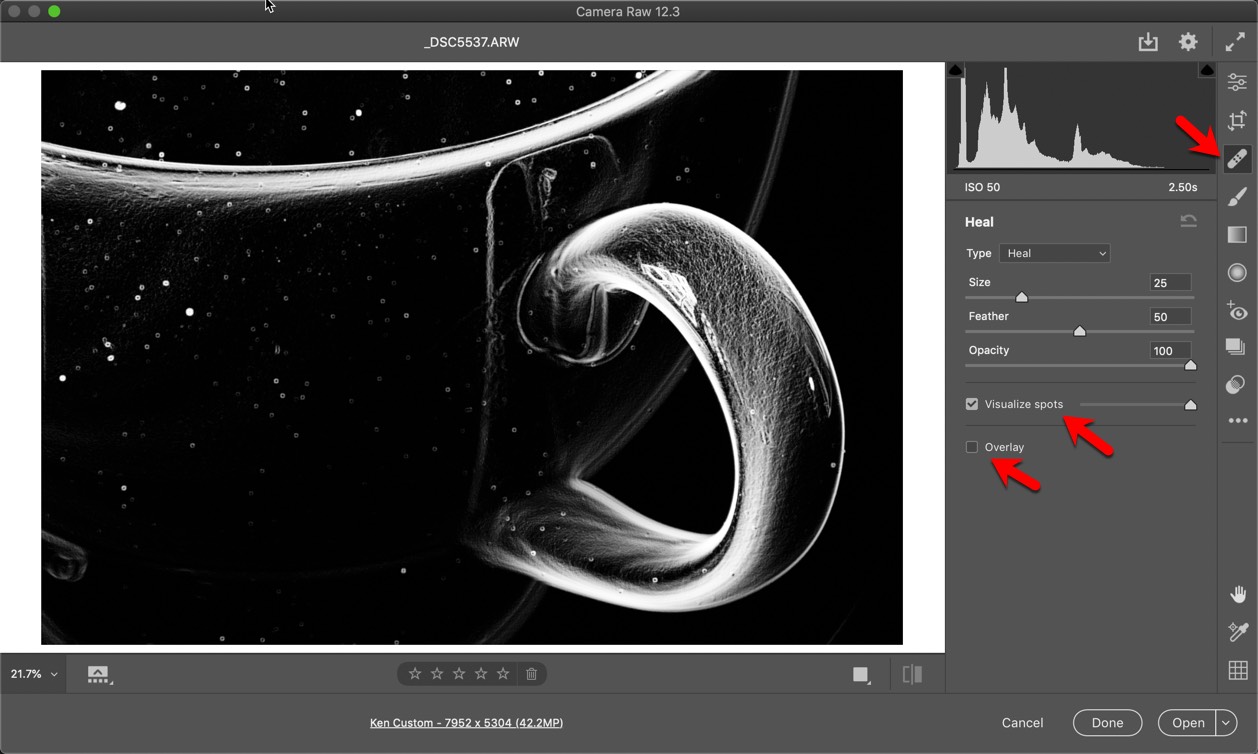Screen dimensions: 1258x754
Task: Uncheck the Visualize spots checkbox
Action: 972,404
